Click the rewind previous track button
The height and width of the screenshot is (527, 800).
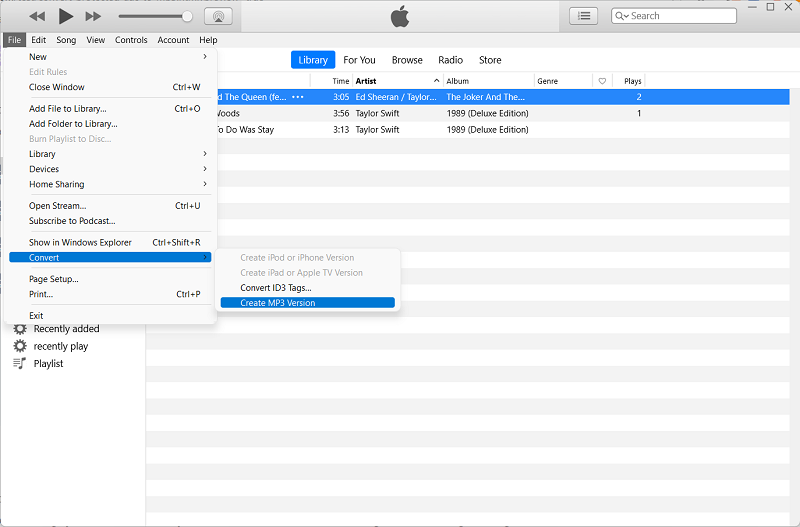pos(38,16)
